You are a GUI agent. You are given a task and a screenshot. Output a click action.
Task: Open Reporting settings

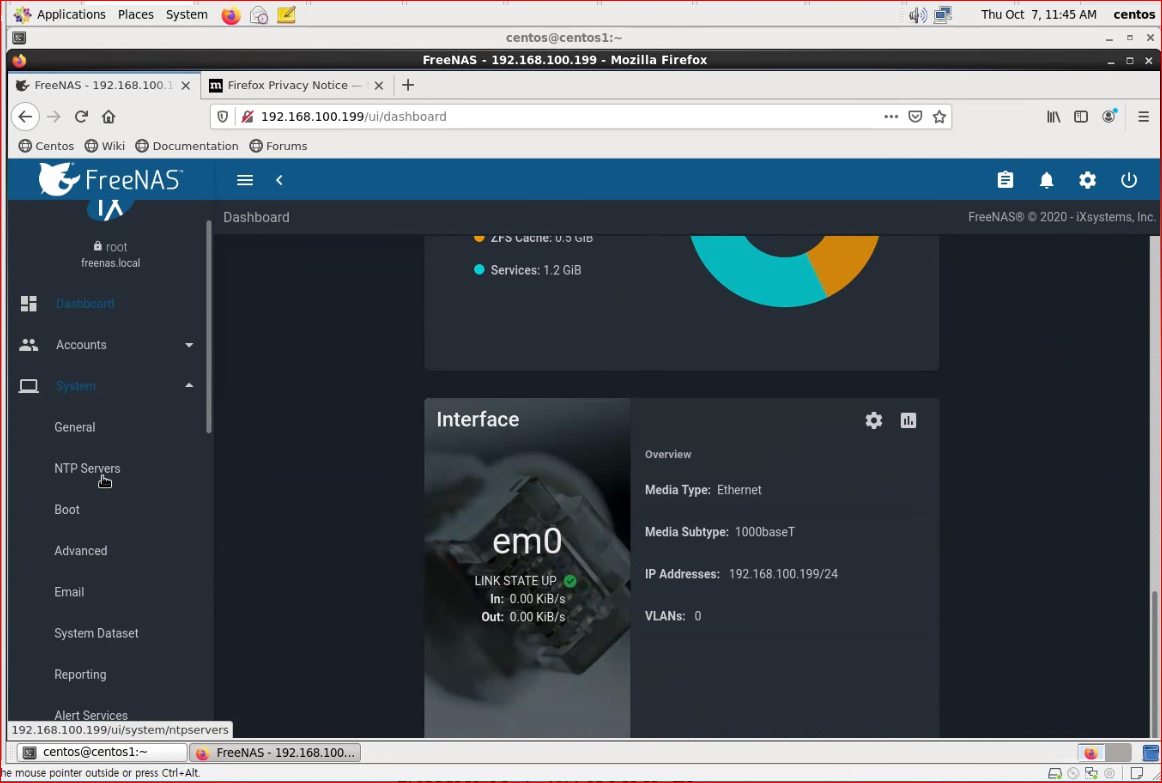pyautogui.click(x=80, y=674)
